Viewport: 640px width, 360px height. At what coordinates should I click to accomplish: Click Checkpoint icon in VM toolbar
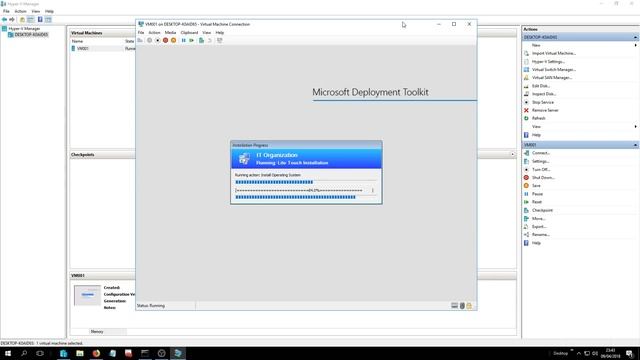[x=201, y=40]
